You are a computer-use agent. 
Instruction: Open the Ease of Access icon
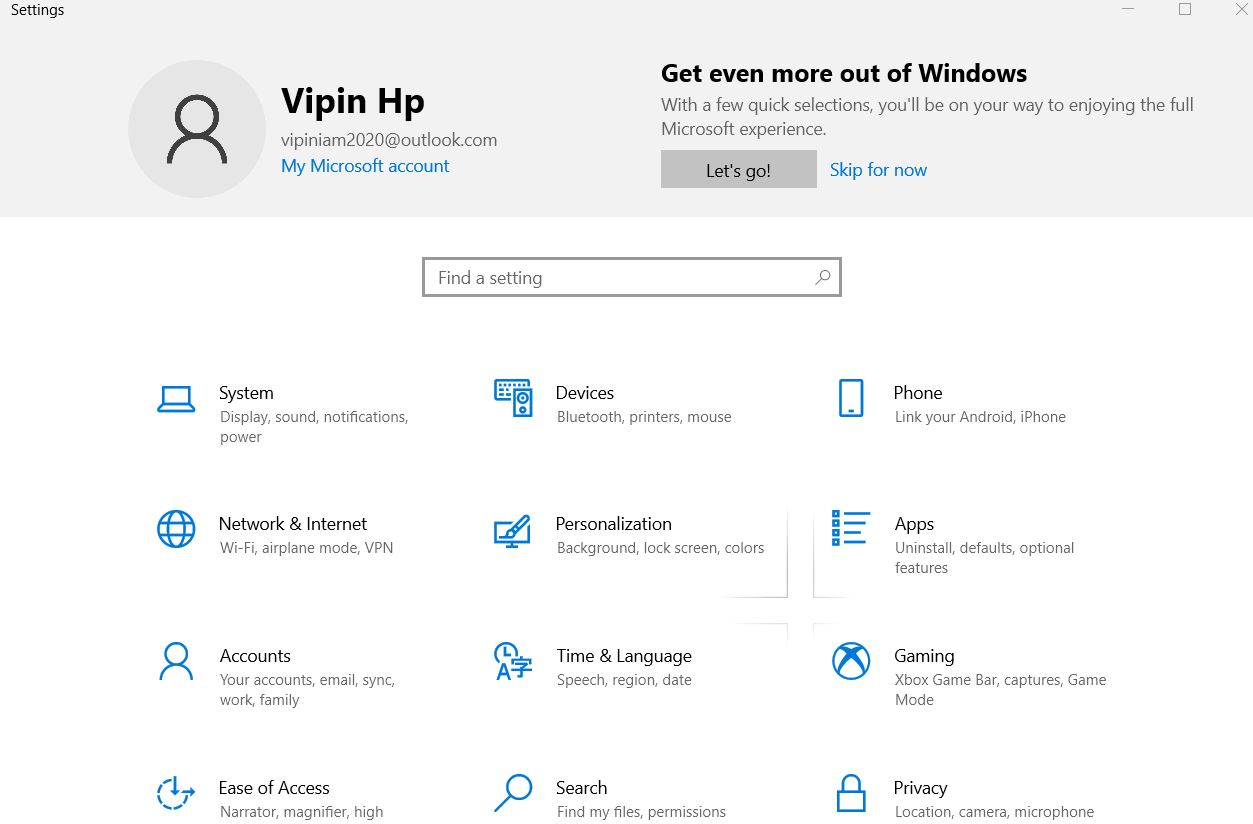tap(176, 793)
